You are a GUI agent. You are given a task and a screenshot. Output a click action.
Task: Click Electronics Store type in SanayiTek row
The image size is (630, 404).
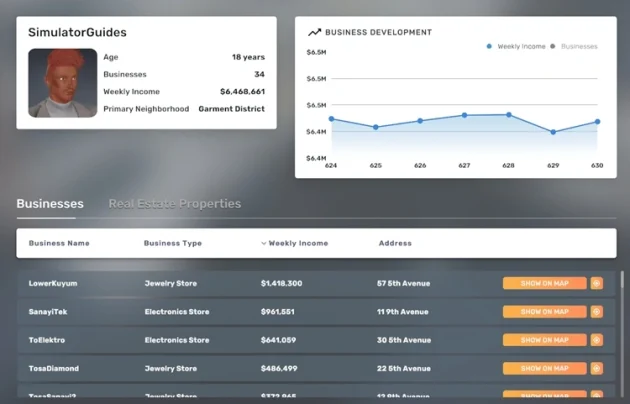point(177,312)
